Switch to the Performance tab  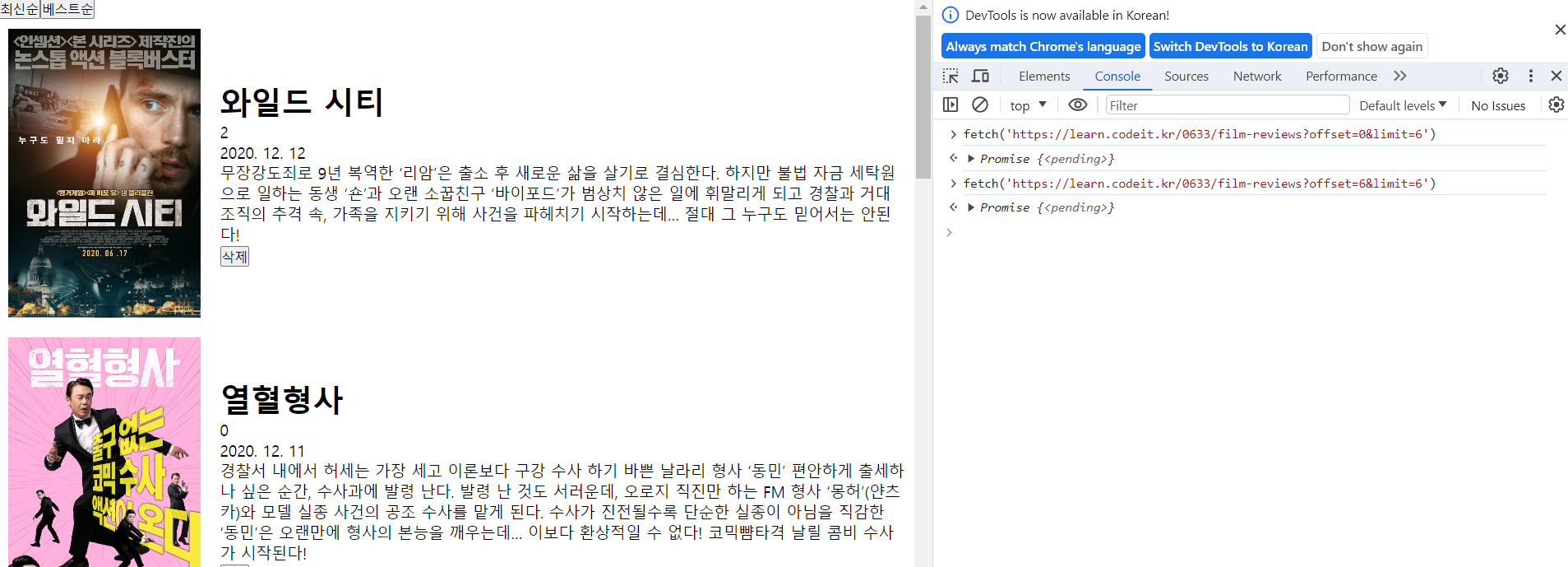(1341, 76)
